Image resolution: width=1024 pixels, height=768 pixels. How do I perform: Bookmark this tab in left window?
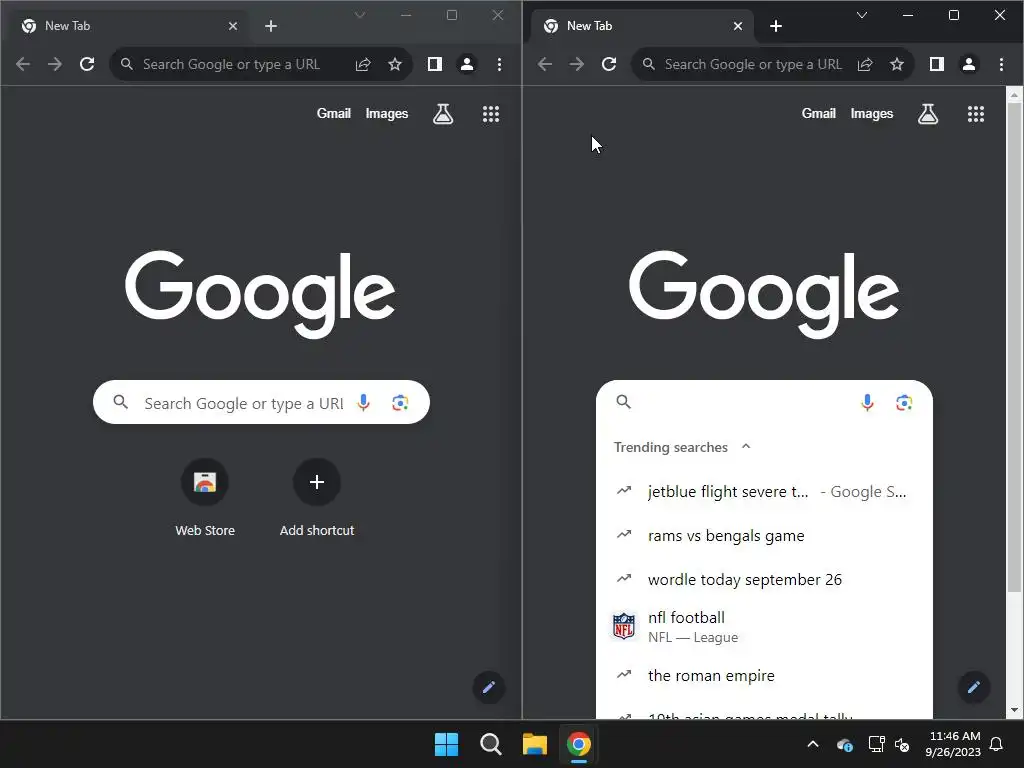click(x=395, y=64)
